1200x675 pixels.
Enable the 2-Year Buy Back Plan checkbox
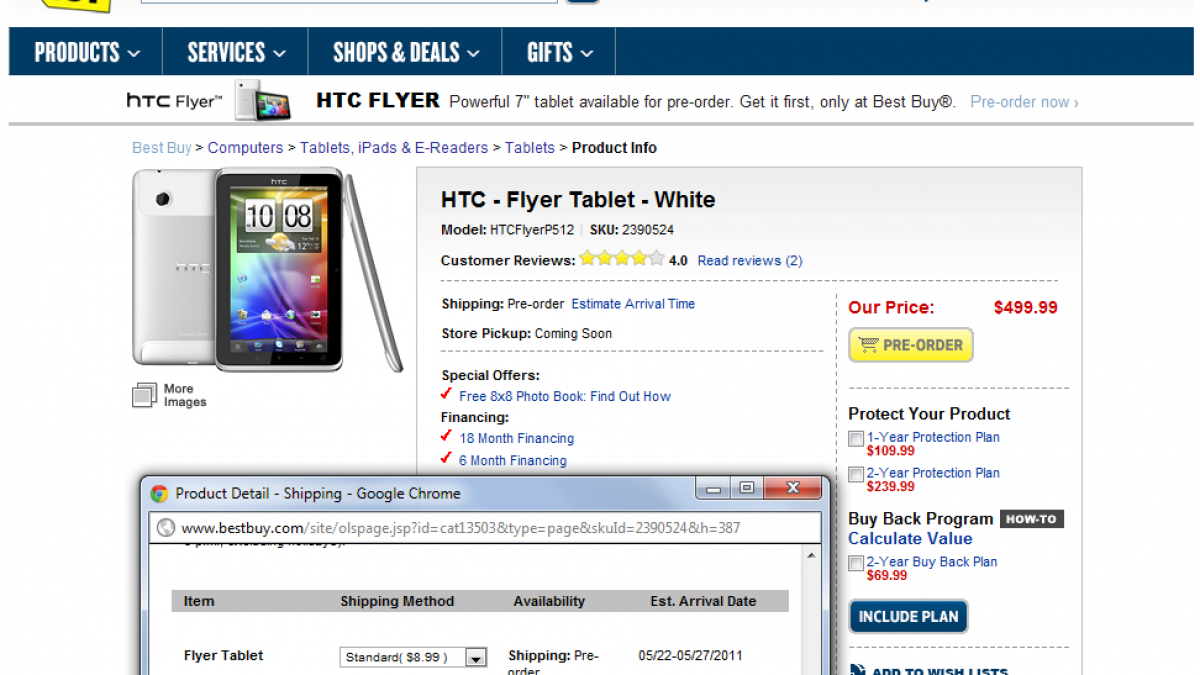856,563
